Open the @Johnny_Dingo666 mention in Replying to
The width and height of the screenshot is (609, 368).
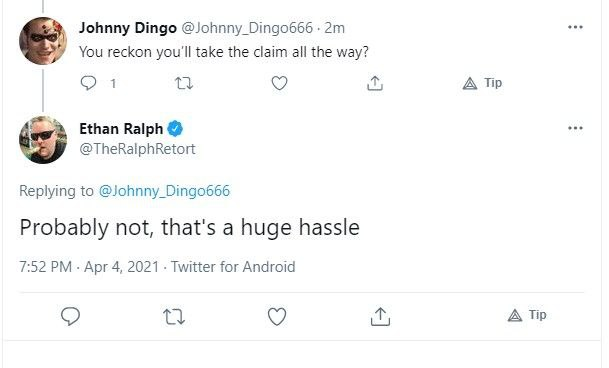pos(164,191)
